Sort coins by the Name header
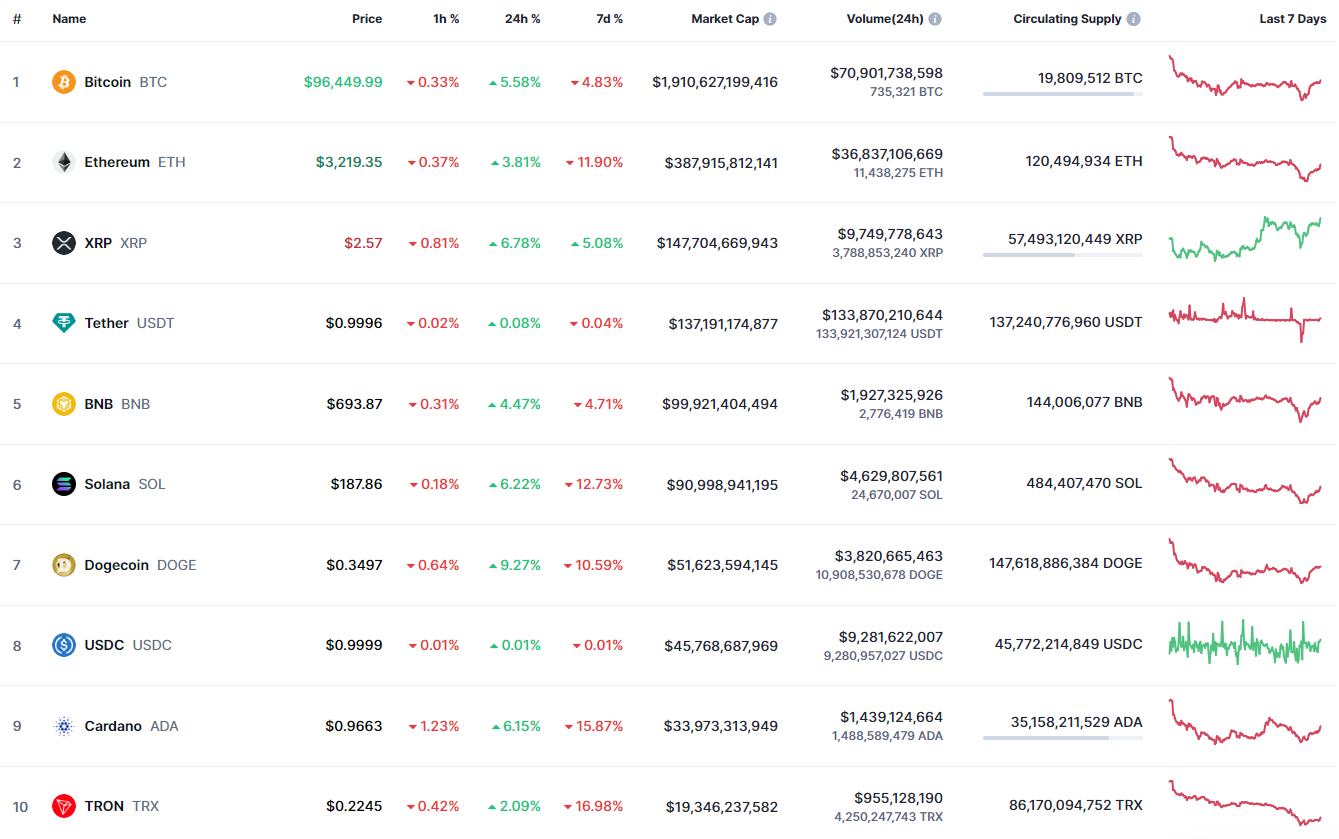1339x839 pixels. pos(69,19)
